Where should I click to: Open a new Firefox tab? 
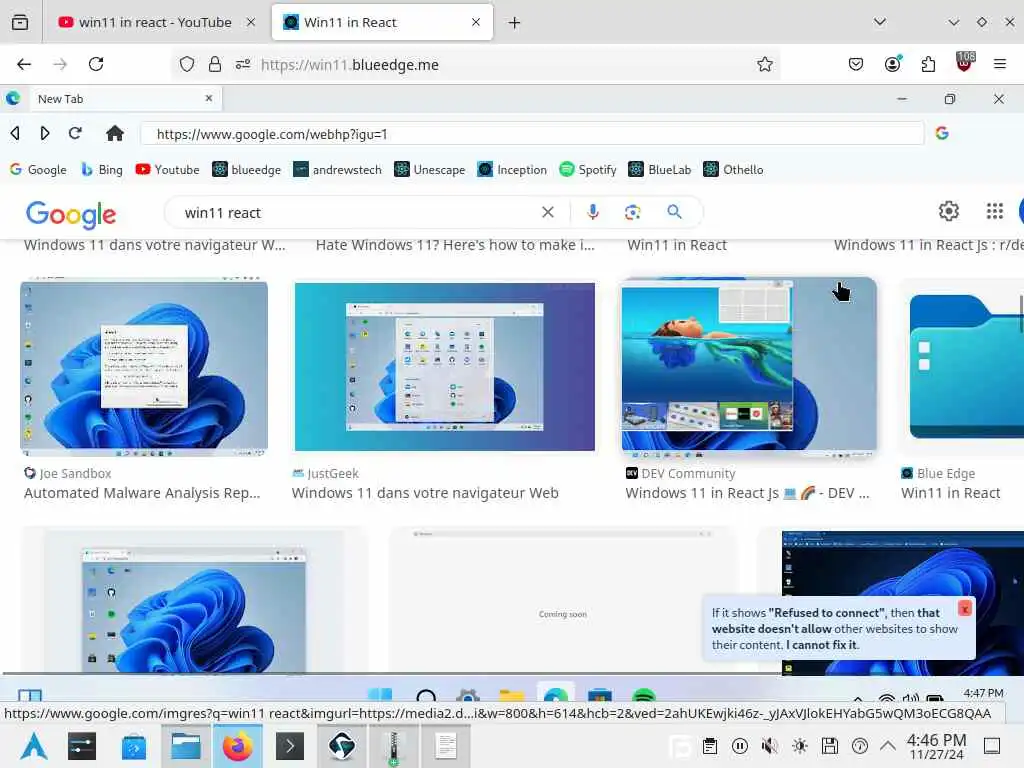[x=515, y=23]
